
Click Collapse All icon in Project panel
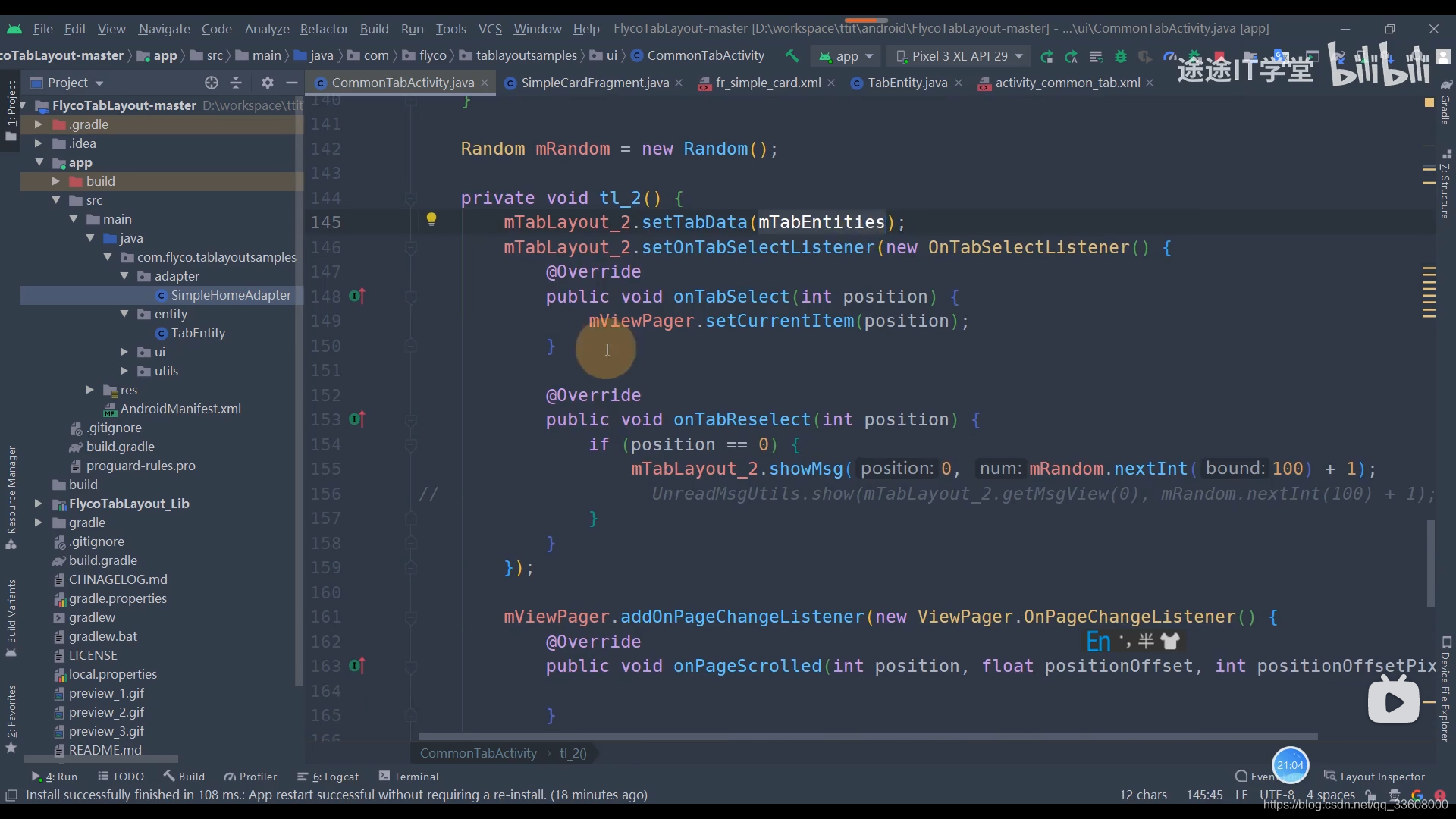click(236, 83)
